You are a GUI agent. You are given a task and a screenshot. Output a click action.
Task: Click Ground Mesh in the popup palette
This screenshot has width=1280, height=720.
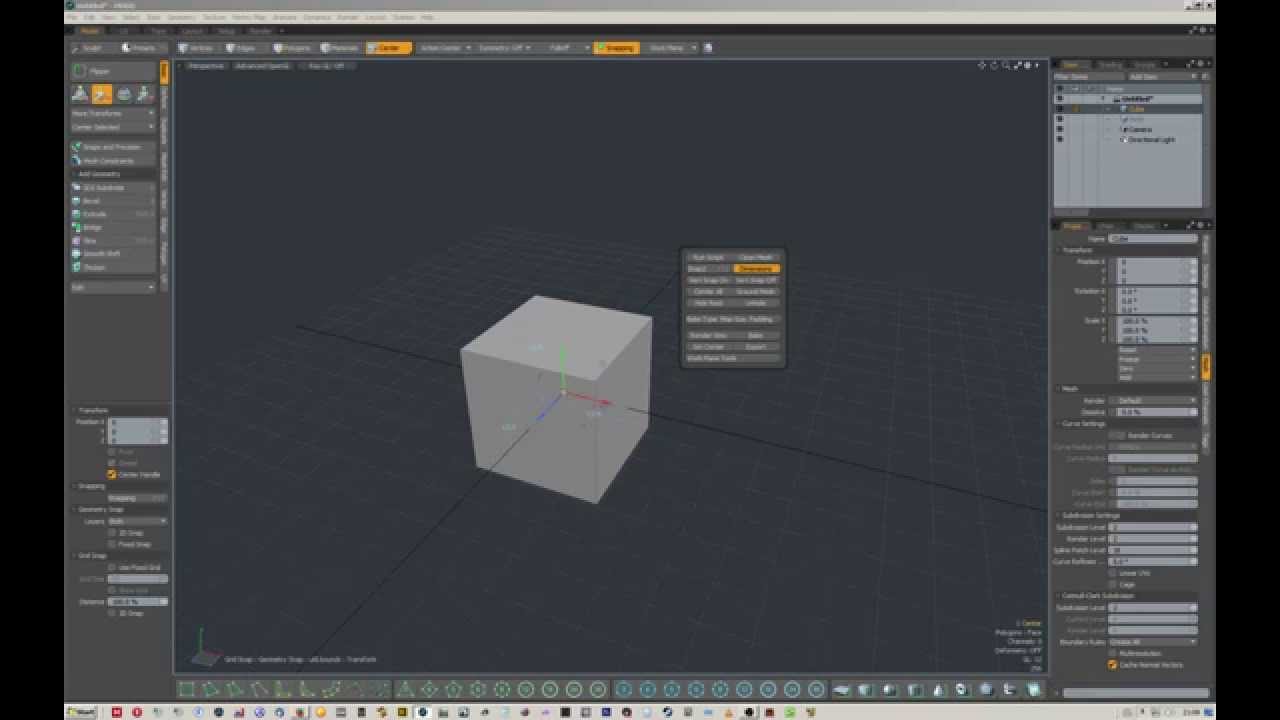point(756,291)
